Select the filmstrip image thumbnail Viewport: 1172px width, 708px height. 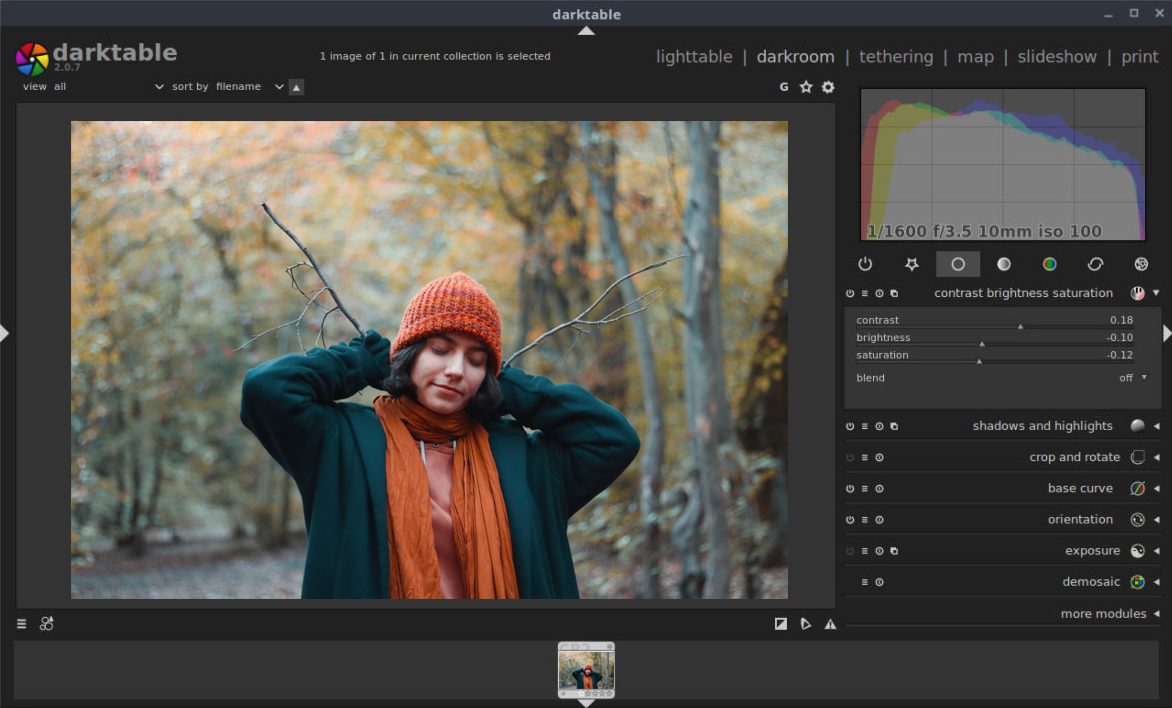tap(586, 670)
